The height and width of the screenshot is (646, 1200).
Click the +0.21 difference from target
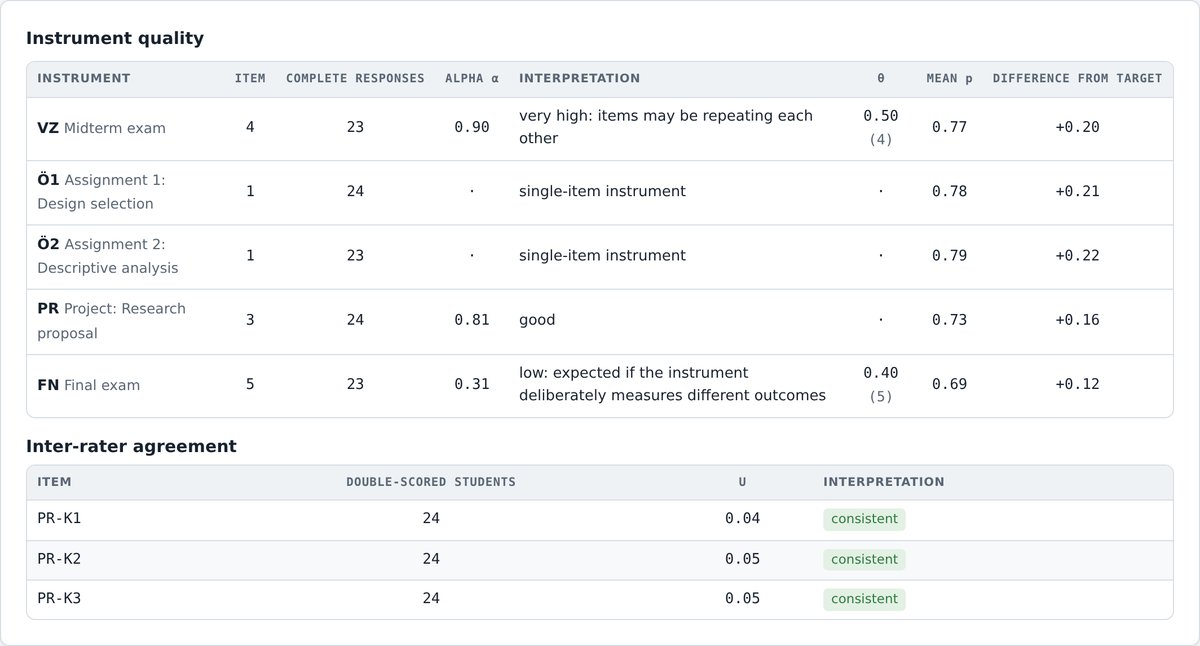coord(1077,192)
